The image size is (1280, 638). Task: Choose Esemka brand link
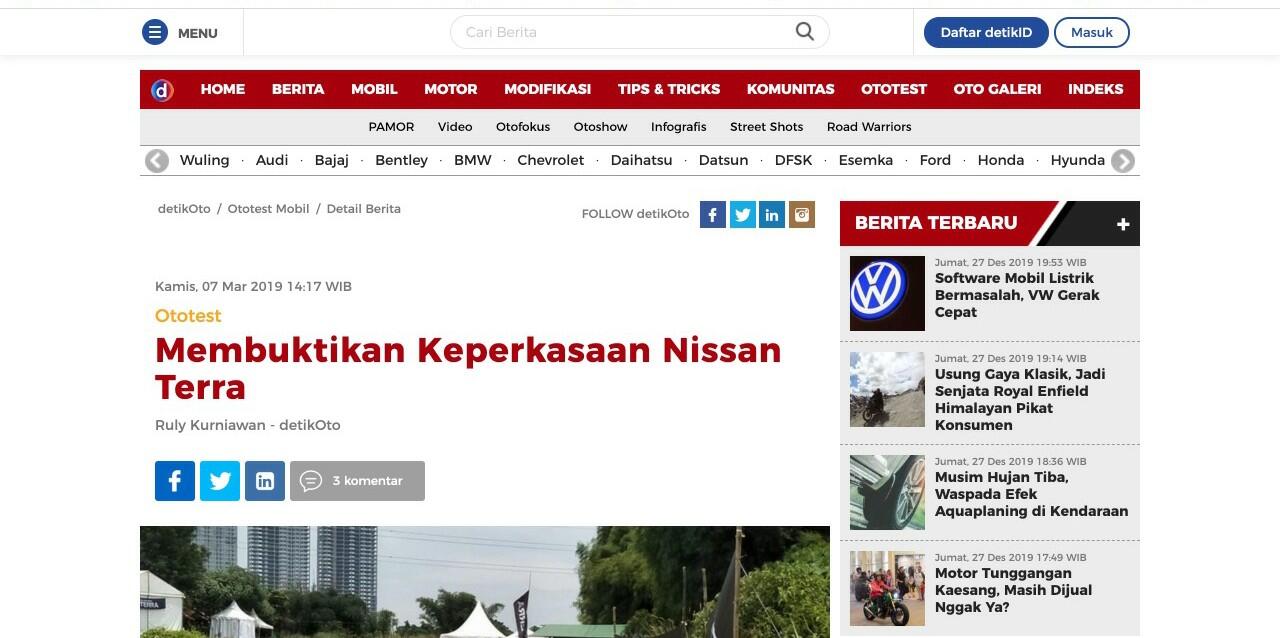click(865, 160)
